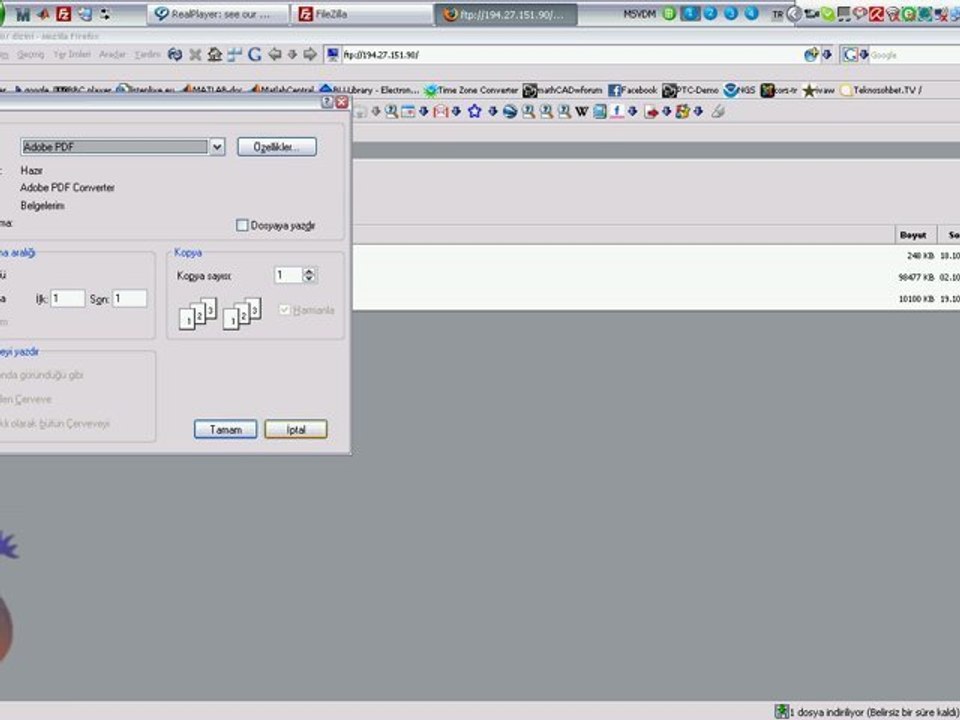Open the Facebook bookmark
The image size is (960, 720).
[x=632, y=91]
